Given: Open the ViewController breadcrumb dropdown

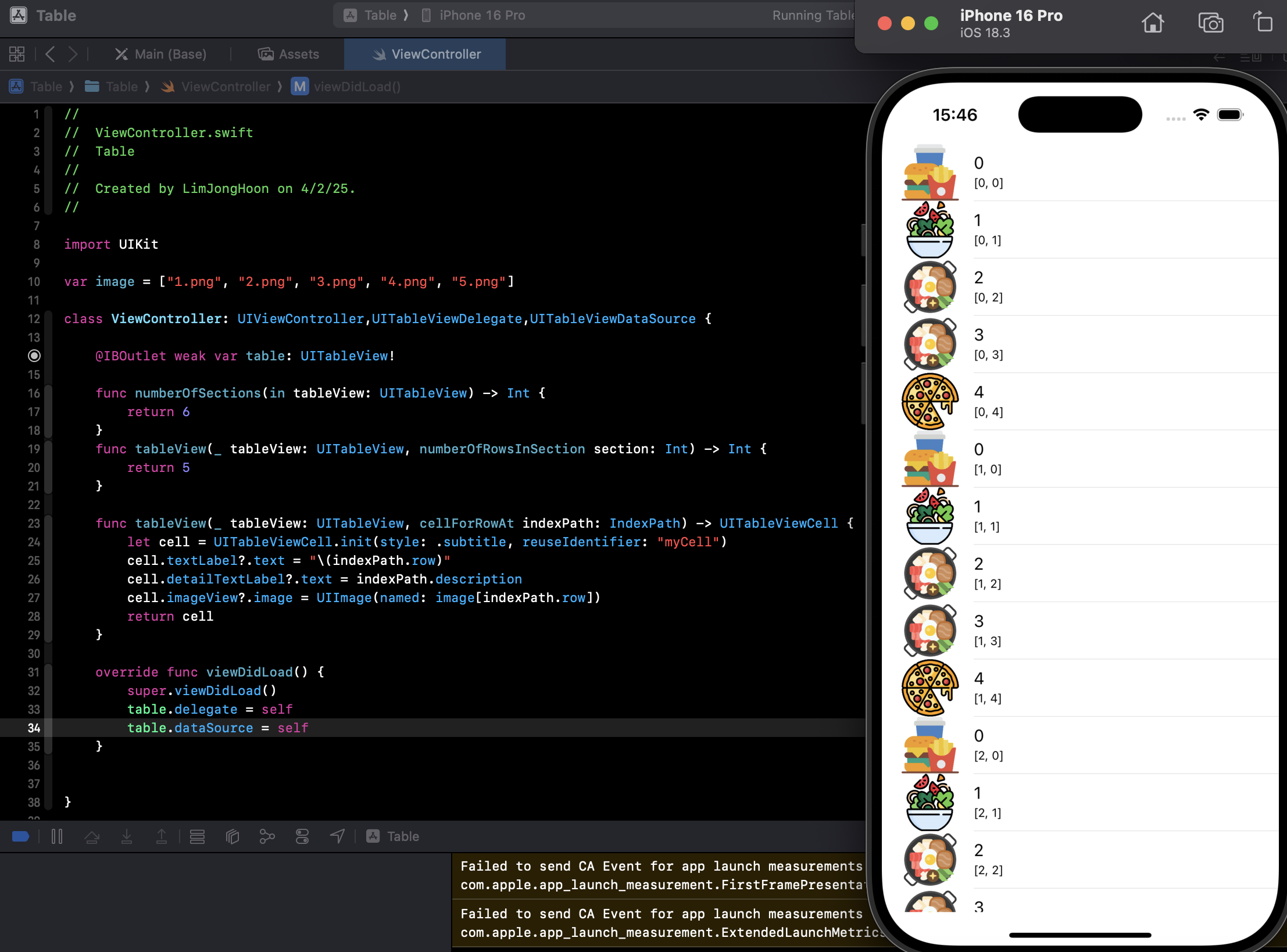Looking at the screenshot, I should pyautogui.click(x=226, y=87).
